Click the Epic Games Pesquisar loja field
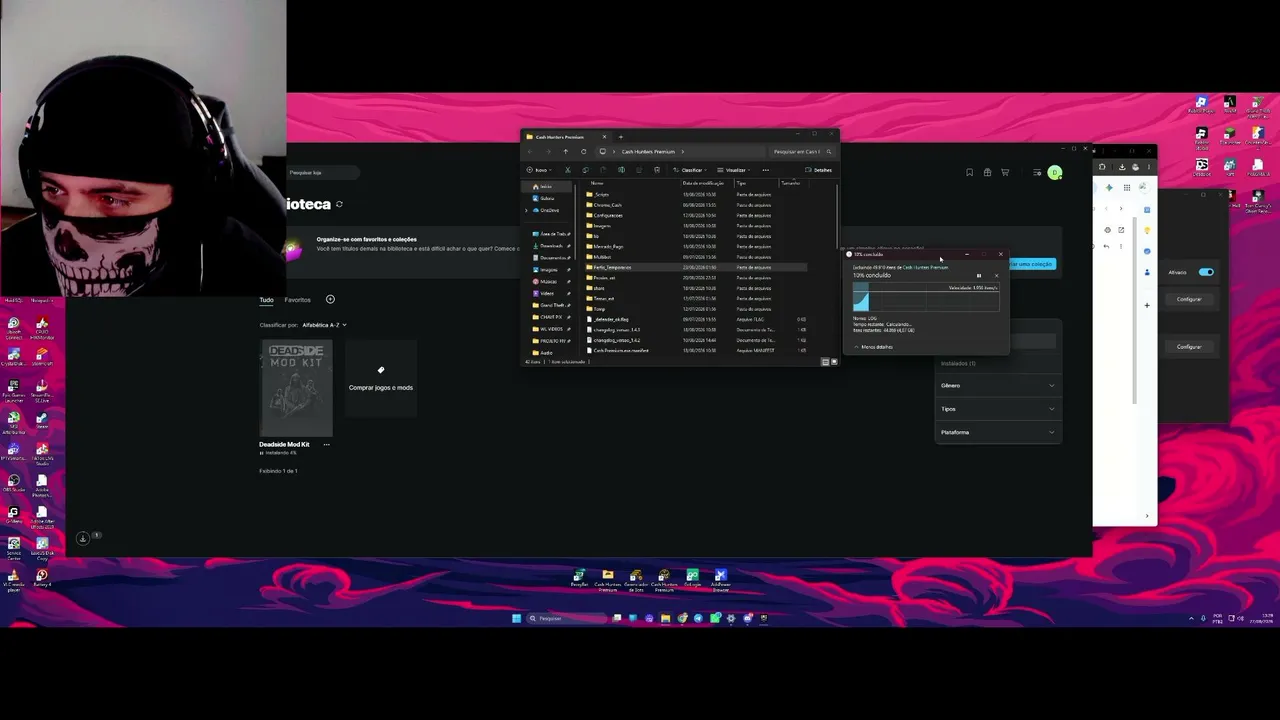Screen dimensions: 1280x720 [321, 173]
